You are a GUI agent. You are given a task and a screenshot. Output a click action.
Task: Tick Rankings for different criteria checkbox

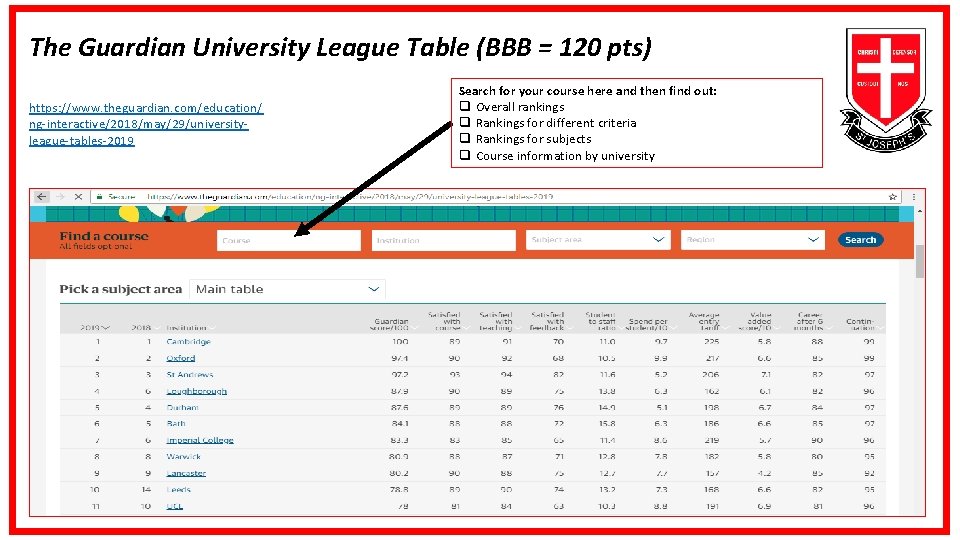tap(465, 122)
